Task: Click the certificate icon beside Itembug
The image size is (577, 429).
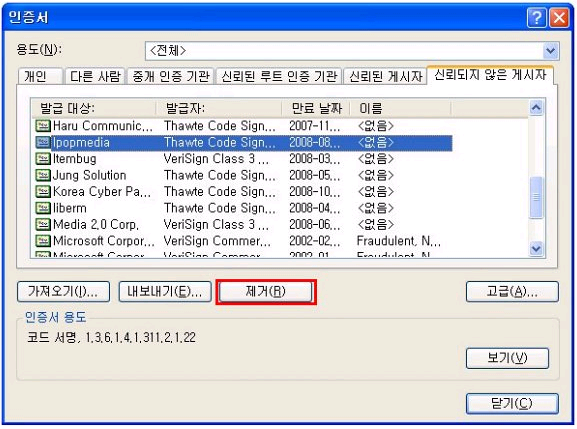Action: (x=43, y=159)
